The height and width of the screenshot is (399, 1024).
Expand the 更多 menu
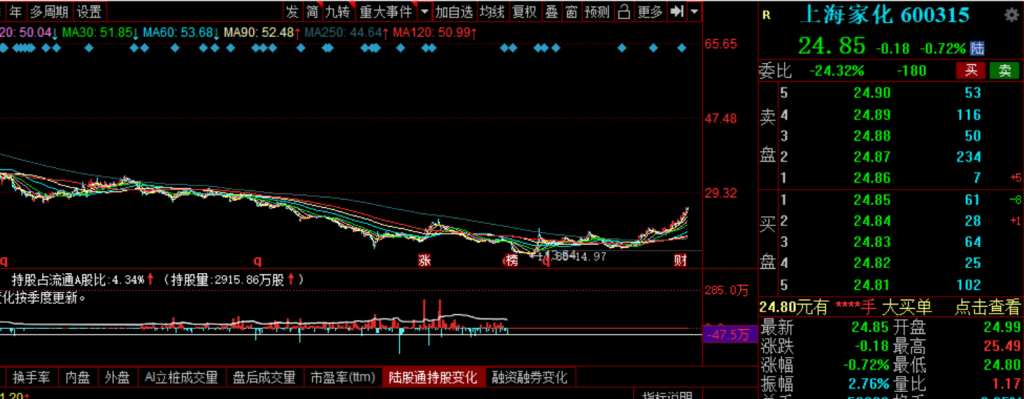pos(650,11)
